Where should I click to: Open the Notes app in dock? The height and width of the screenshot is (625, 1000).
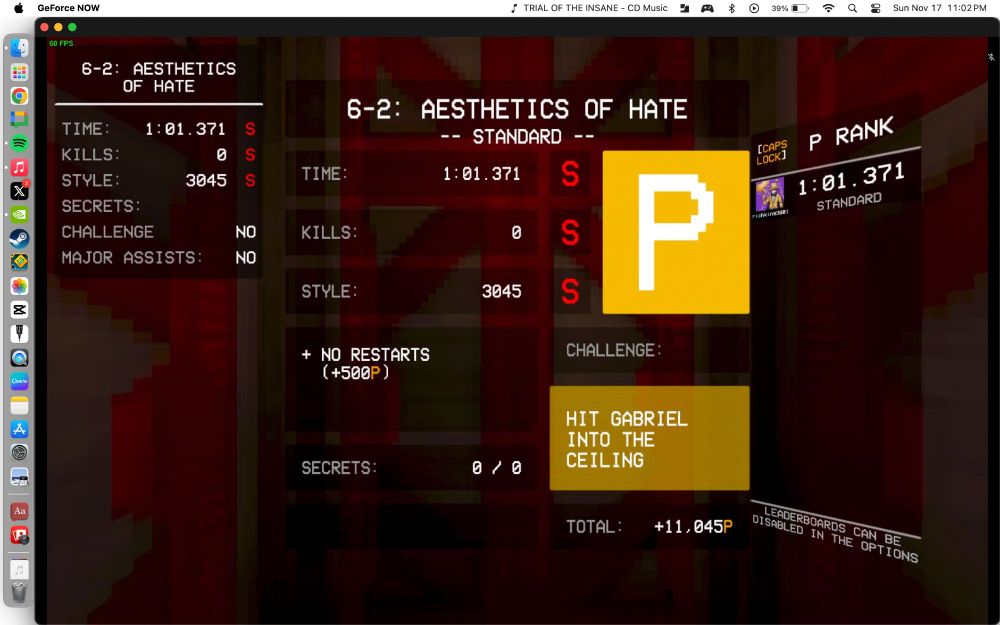click(19, 405)
